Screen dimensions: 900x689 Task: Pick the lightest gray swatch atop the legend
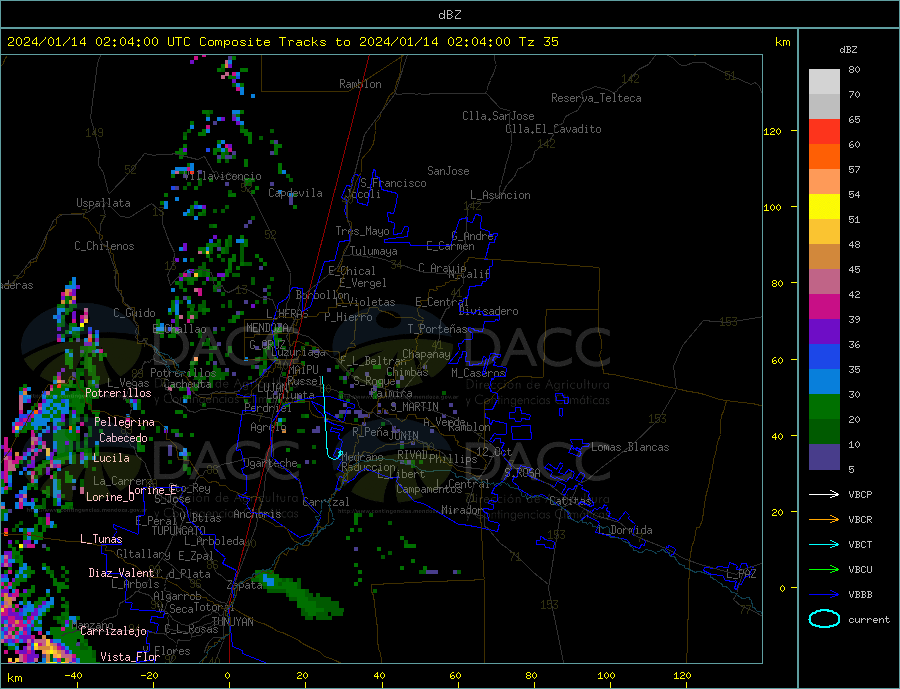[x=824, y=82]
